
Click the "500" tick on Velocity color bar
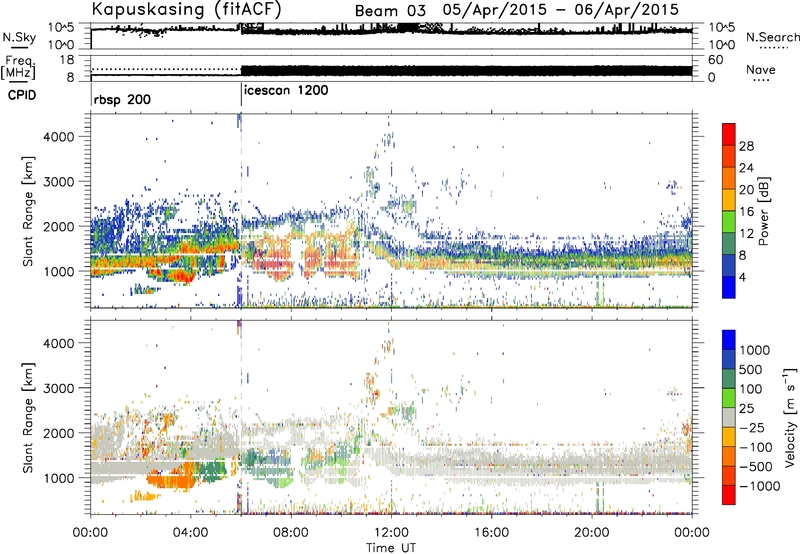[x=751, y=369]
